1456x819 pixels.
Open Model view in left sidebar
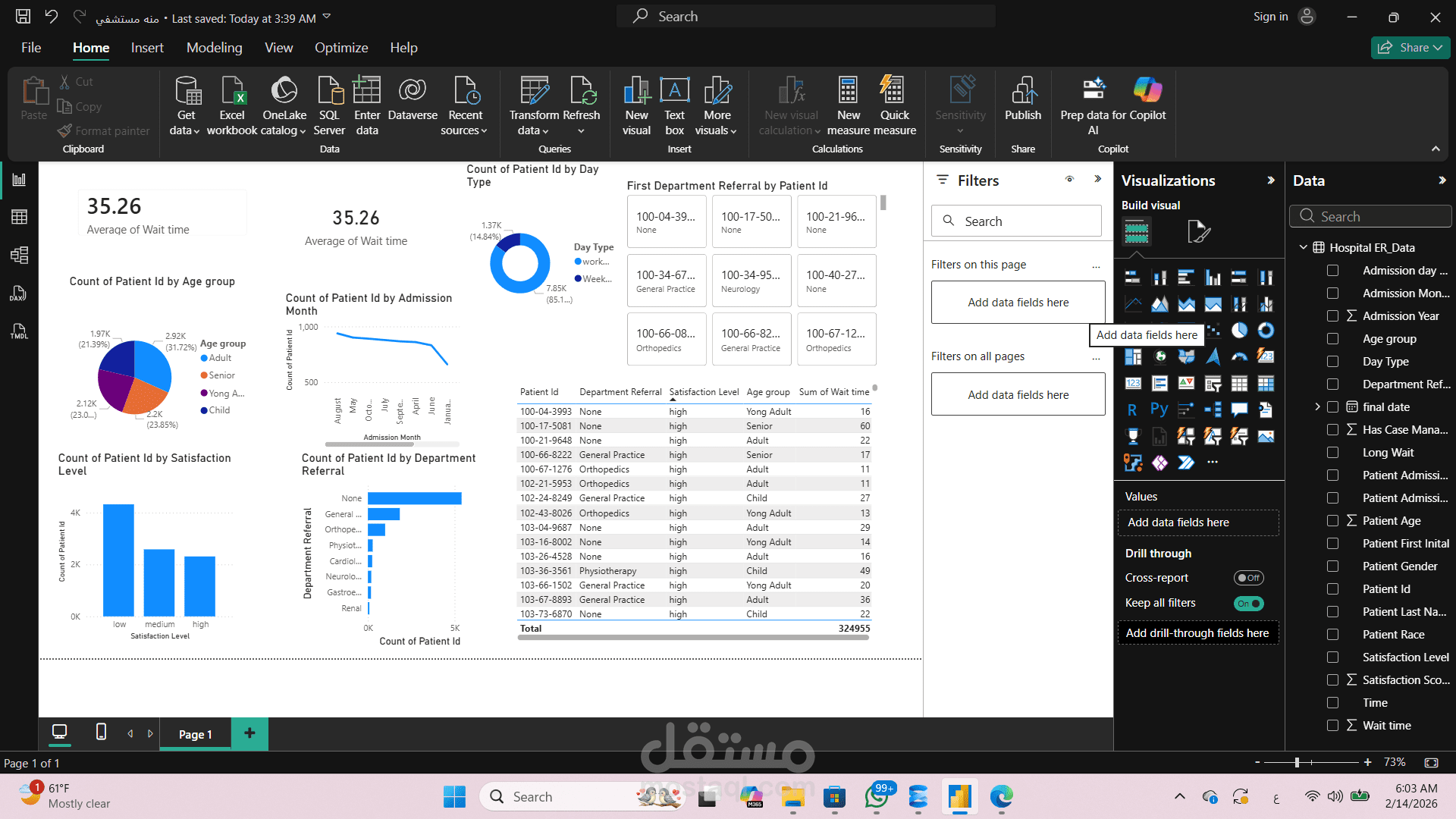pos(19,255)
